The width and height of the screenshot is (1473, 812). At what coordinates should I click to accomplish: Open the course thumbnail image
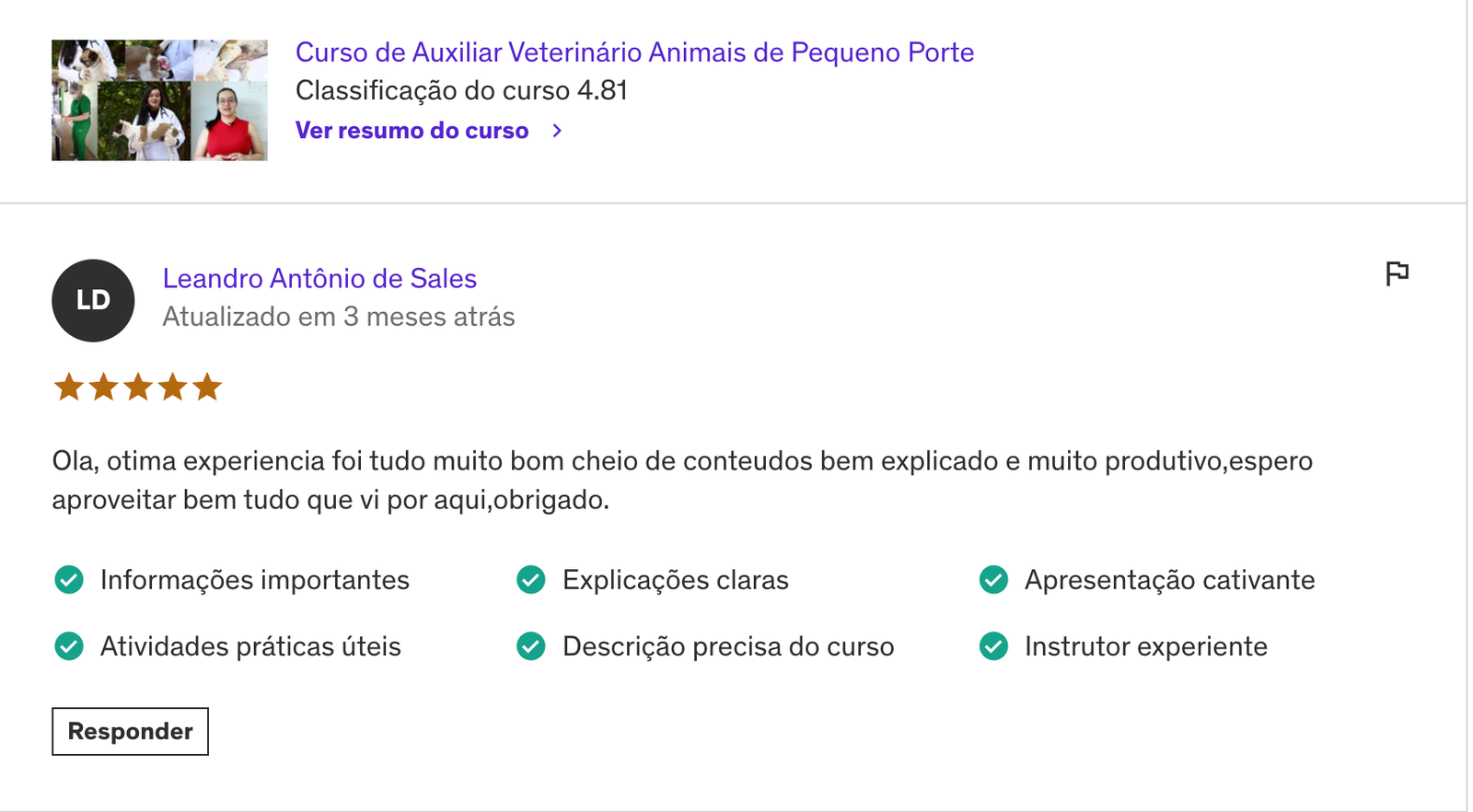159,100
